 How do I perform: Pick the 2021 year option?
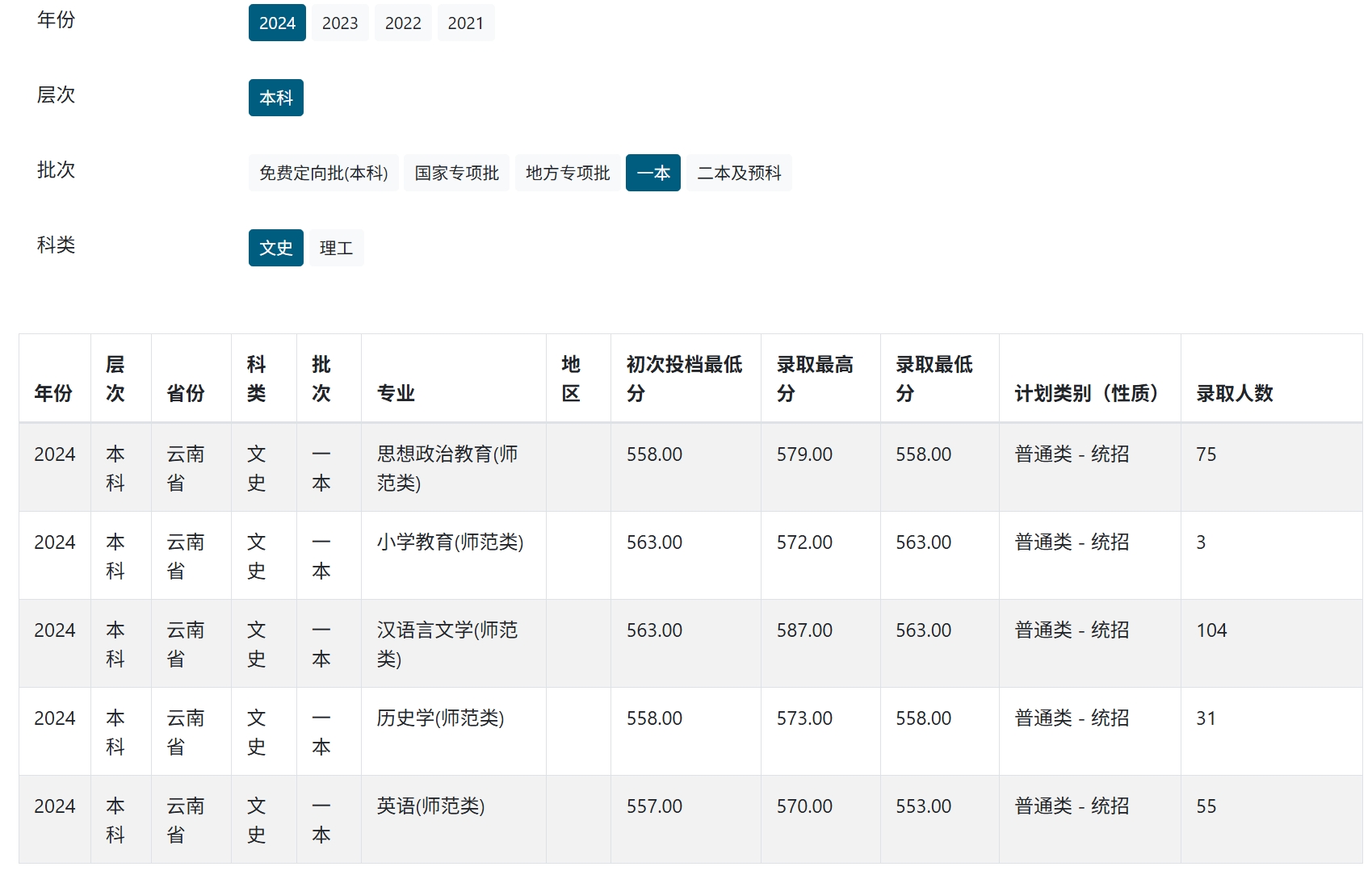click(x=466, y=23)
